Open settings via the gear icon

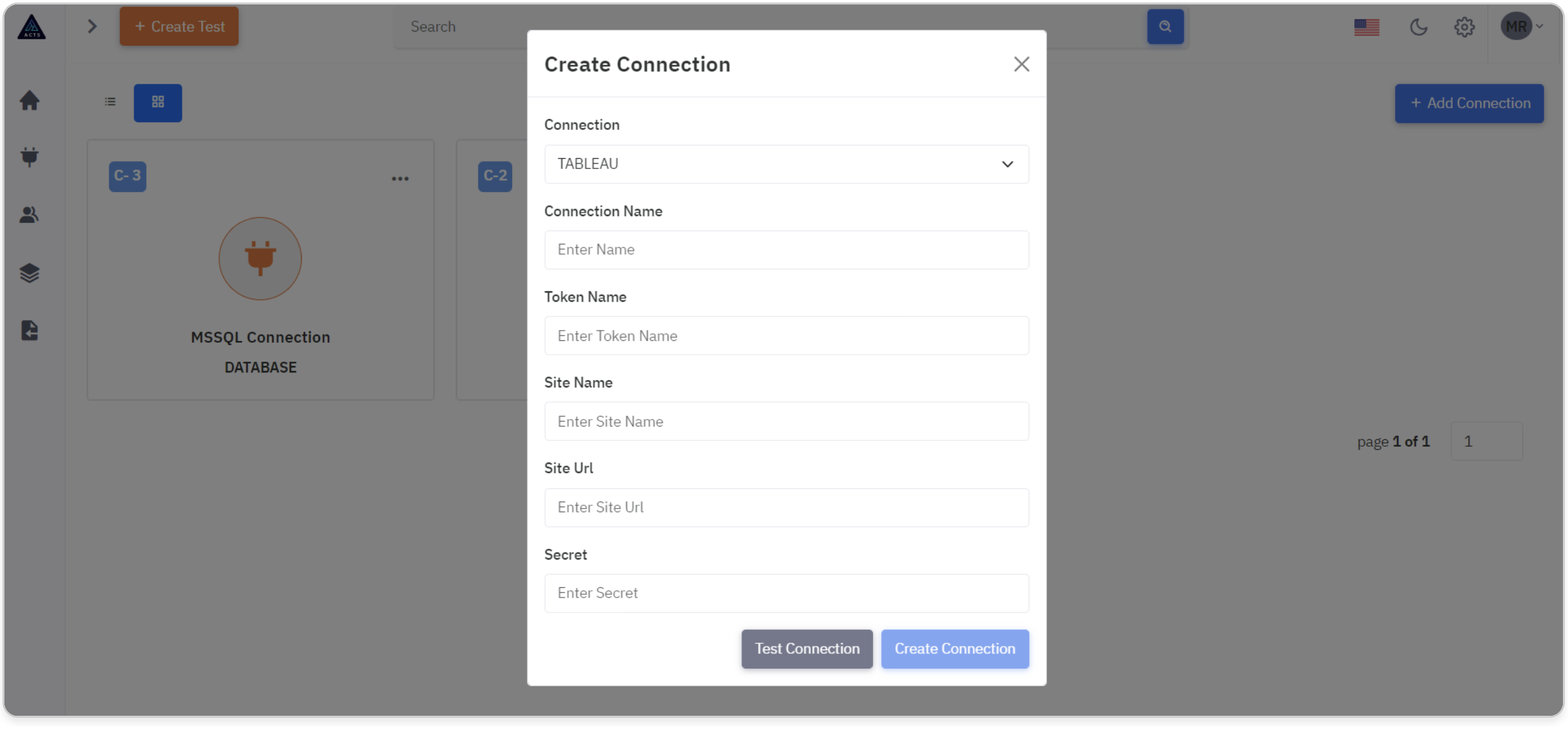pos(1464,27)
